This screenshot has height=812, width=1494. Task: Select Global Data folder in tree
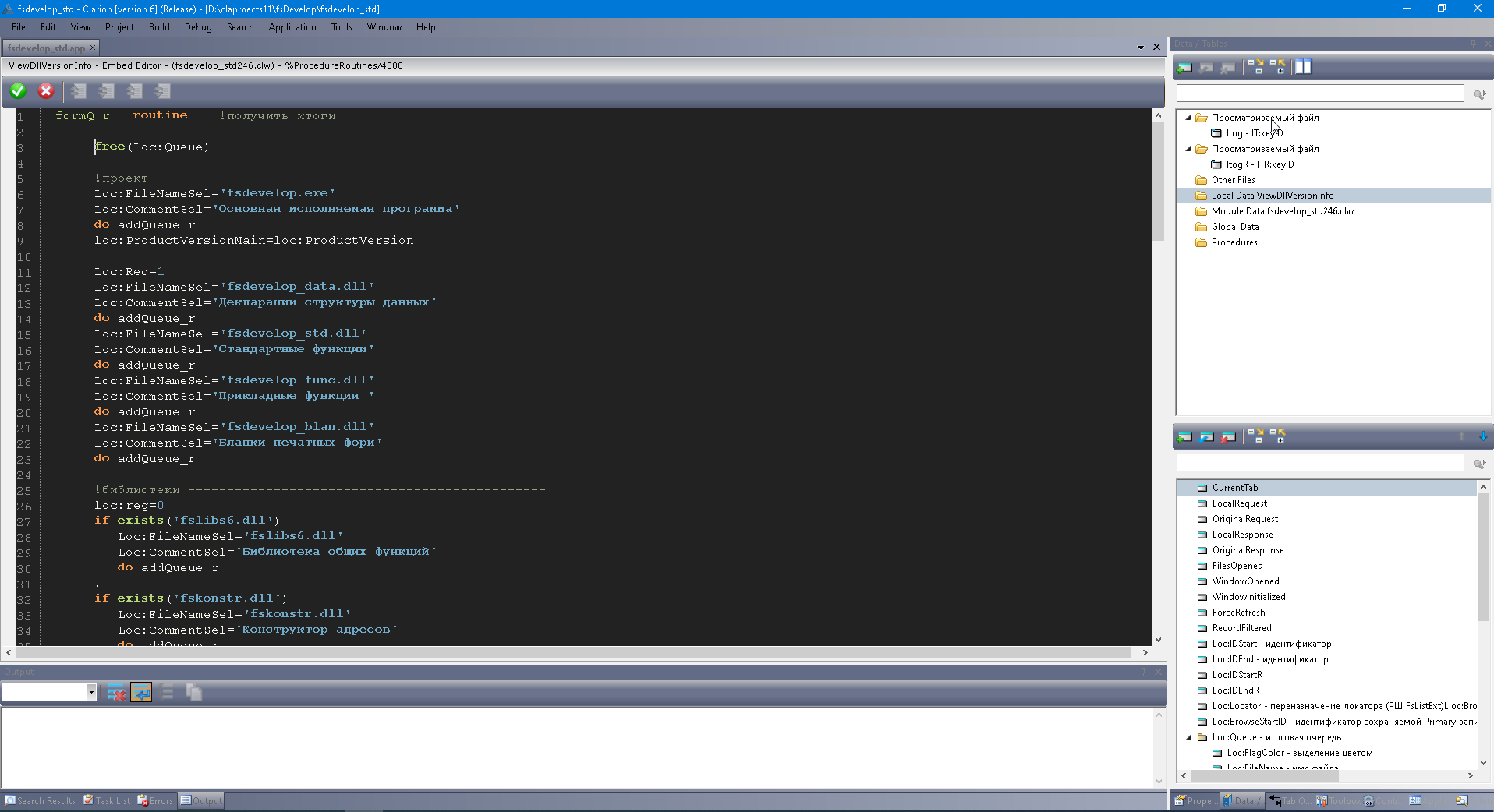pos(1234,227)
